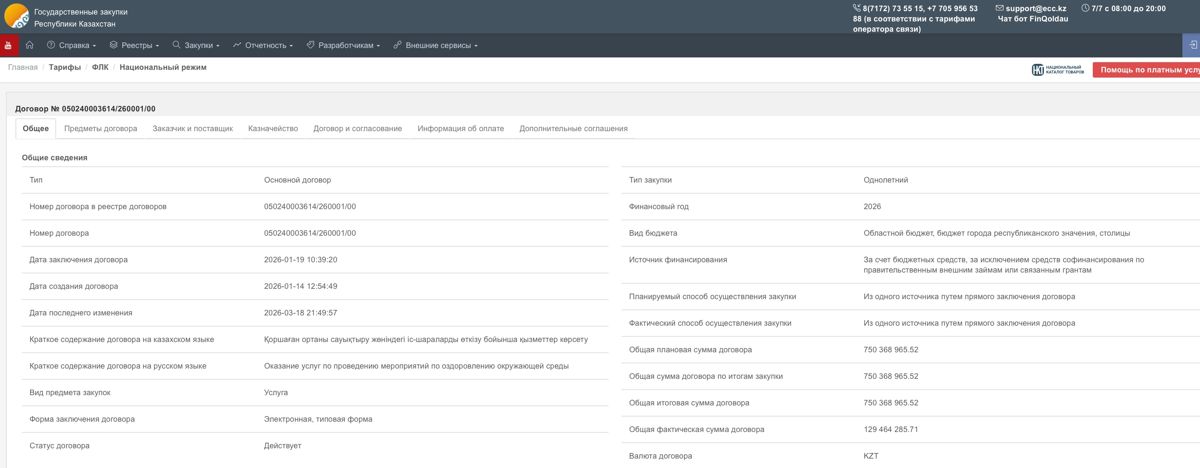Go to the home page via house icon
Image resolution: width=1200 pixels, height=468 pixels.
pyautogui.click(x=30, y=45)
